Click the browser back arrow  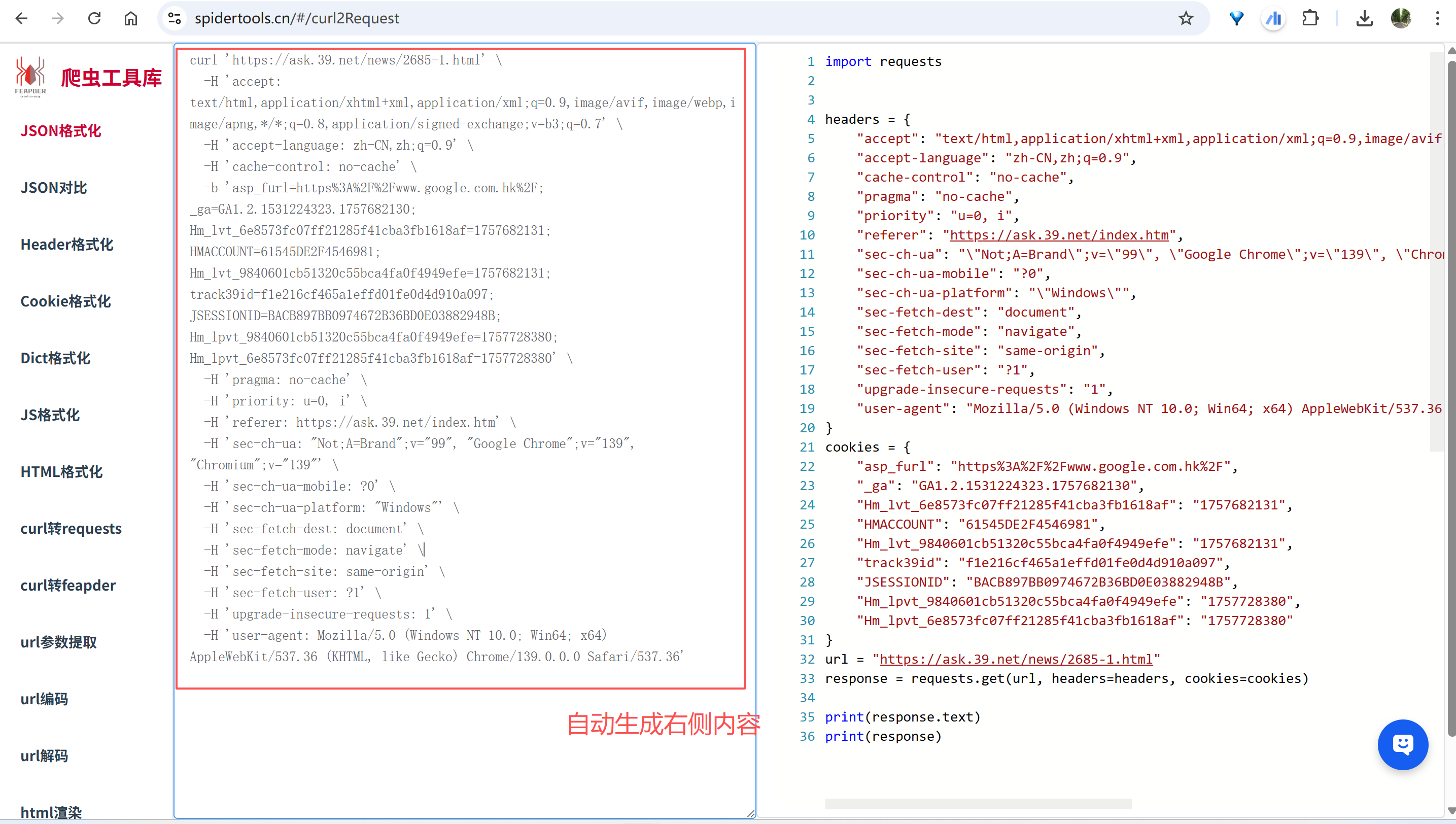21,18
